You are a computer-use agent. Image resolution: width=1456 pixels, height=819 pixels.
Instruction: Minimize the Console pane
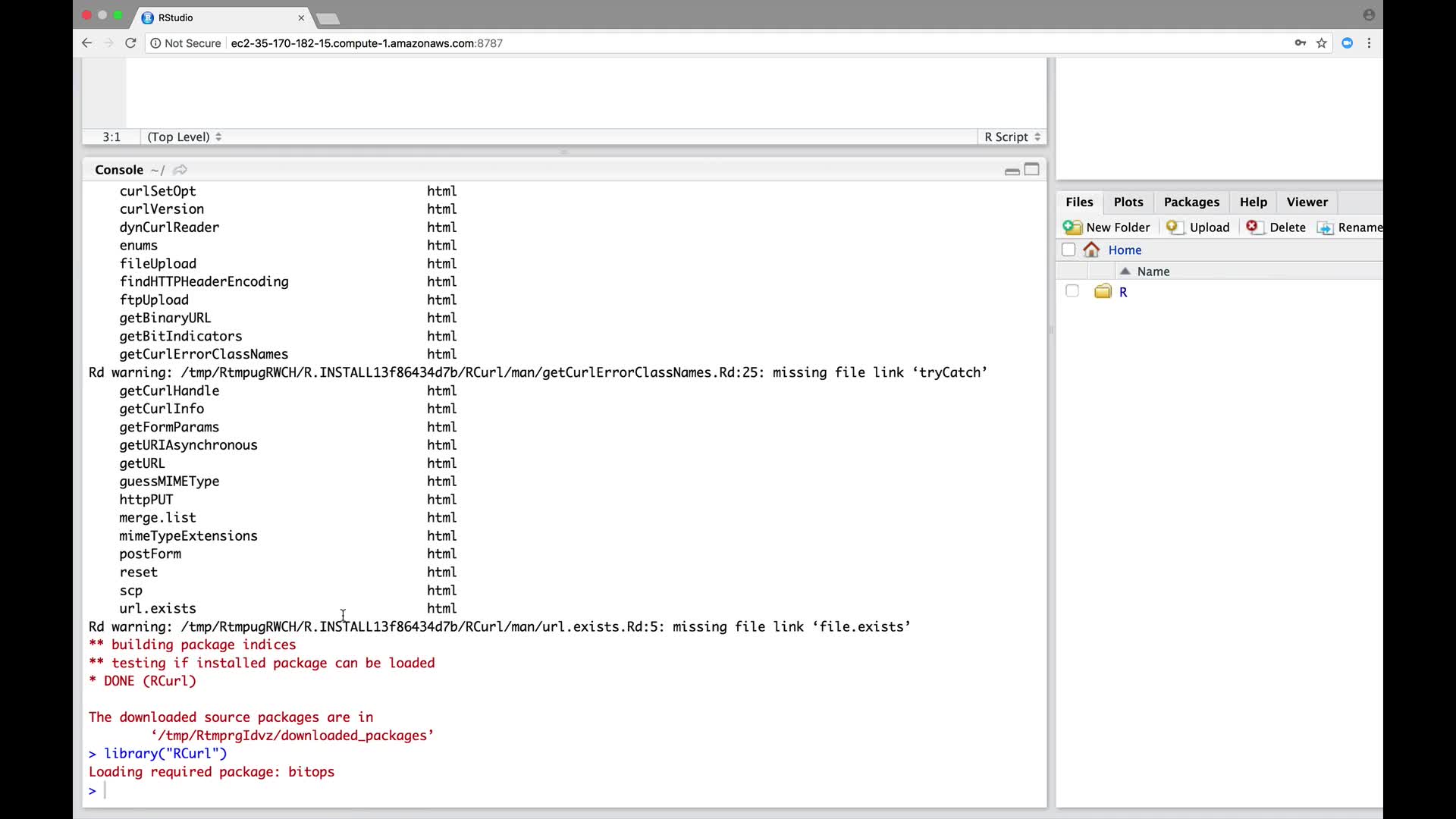coord(1012,171)
